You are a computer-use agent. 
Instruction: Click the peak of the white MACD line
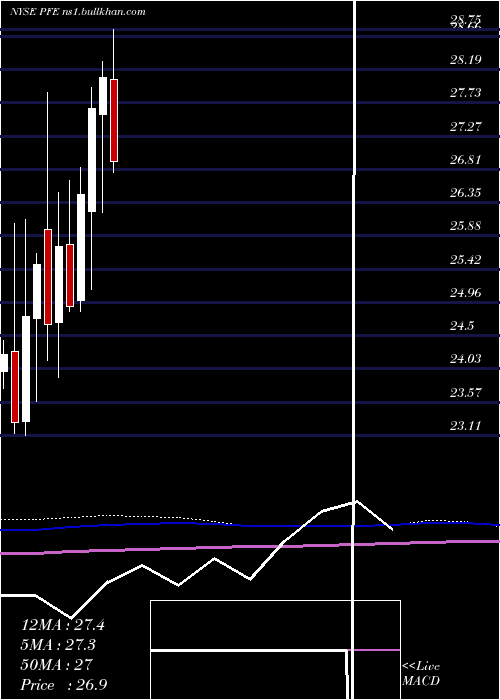[357, 502]
